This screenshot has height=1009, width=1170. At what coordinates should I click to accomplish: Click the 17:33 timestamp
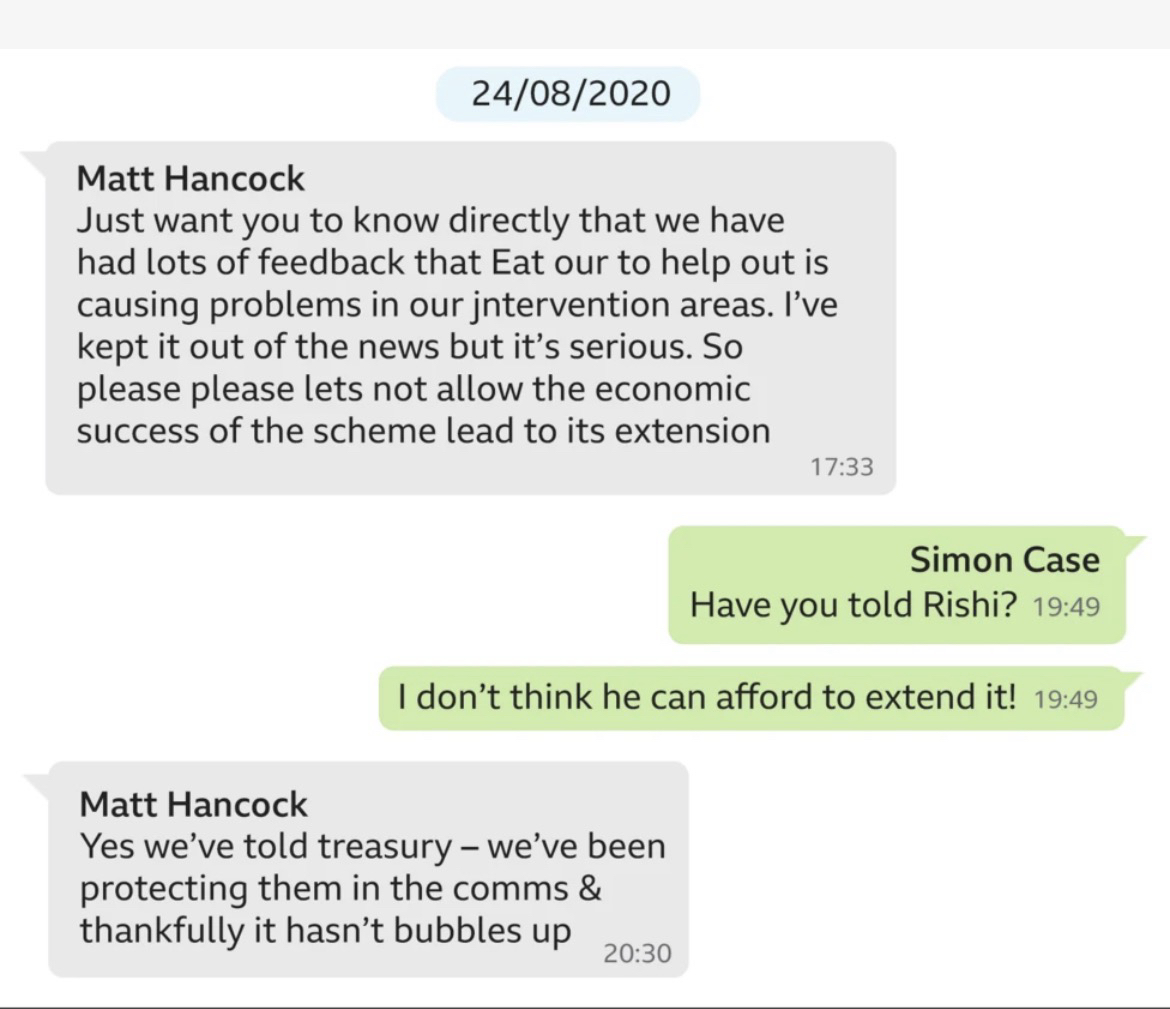(x=841, y=466)
